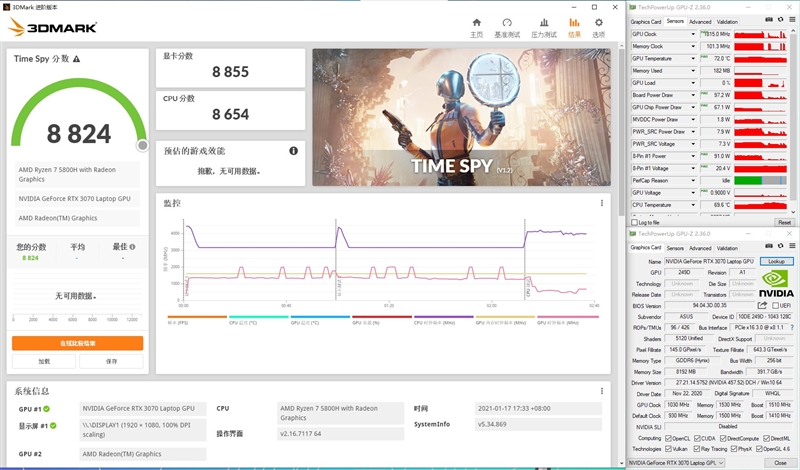Toggle the PhysX checkbox
Viewport: 800px width, 470px height.
[x=734, y=449]
